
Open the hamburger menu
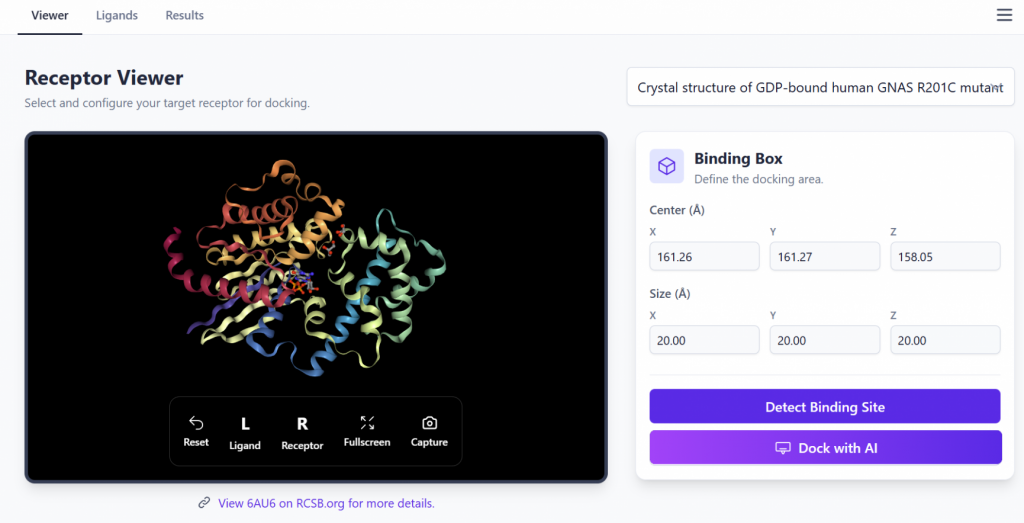[x=1004, y=15]
